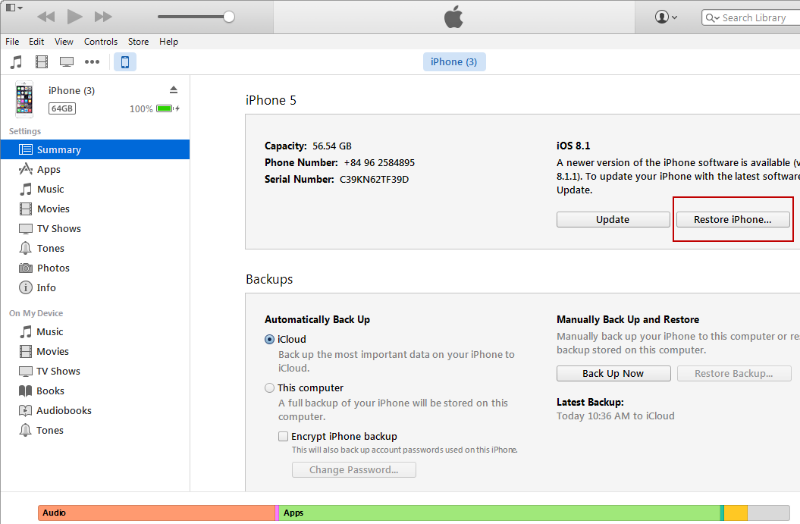Click the phone number +84 96 2584895
Screen dimensions: 800x524
pos(379,163)
